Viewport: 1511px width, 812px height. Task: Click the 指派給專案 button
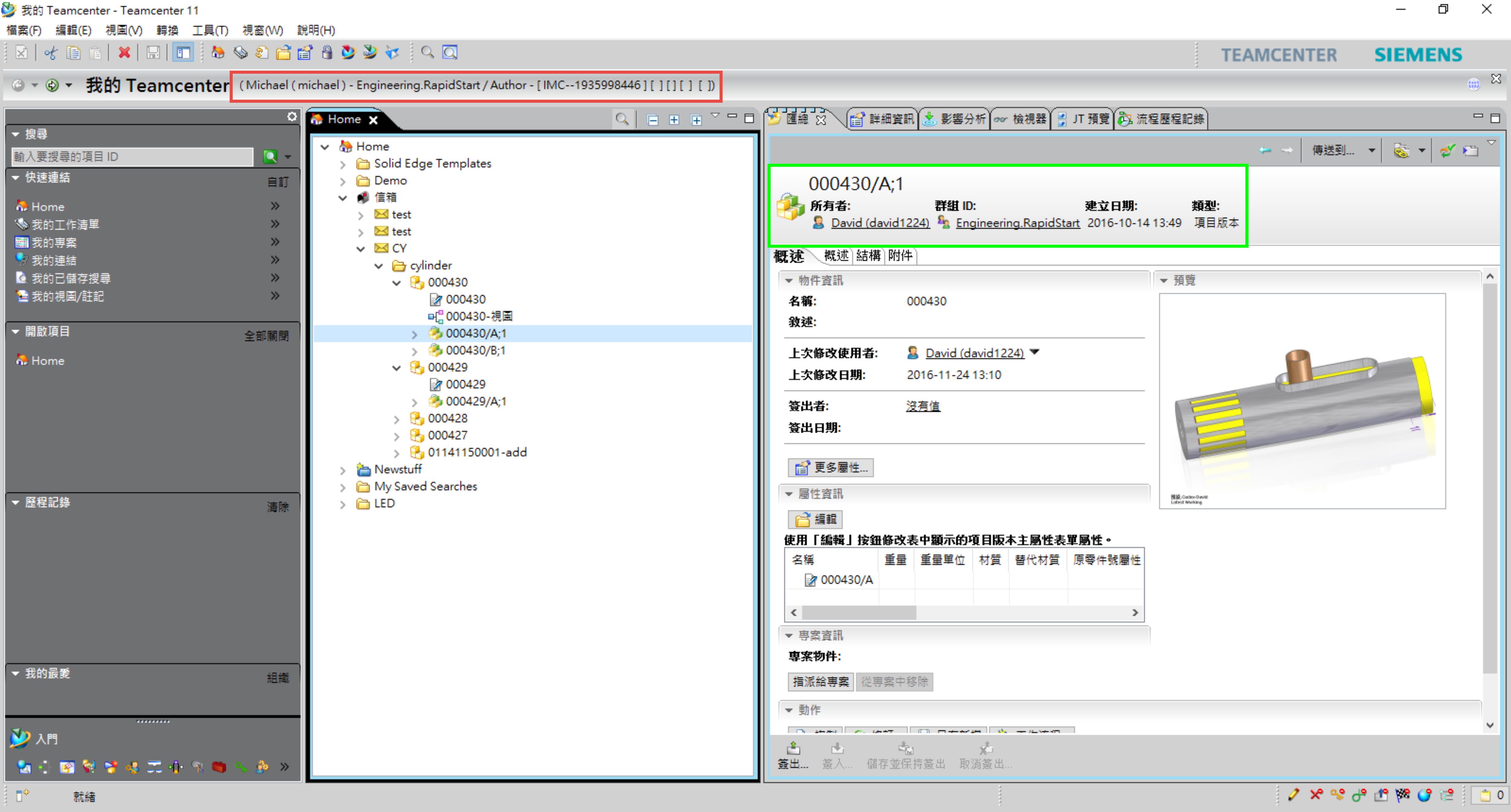(x=820, y=682)
